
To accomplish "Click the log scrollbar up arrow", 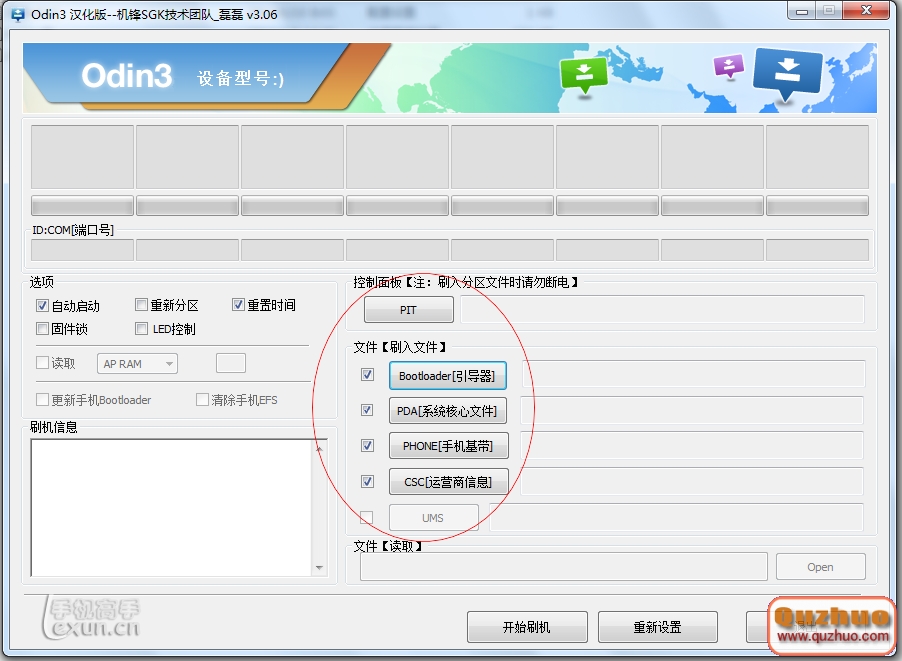I will coord(319,448).
